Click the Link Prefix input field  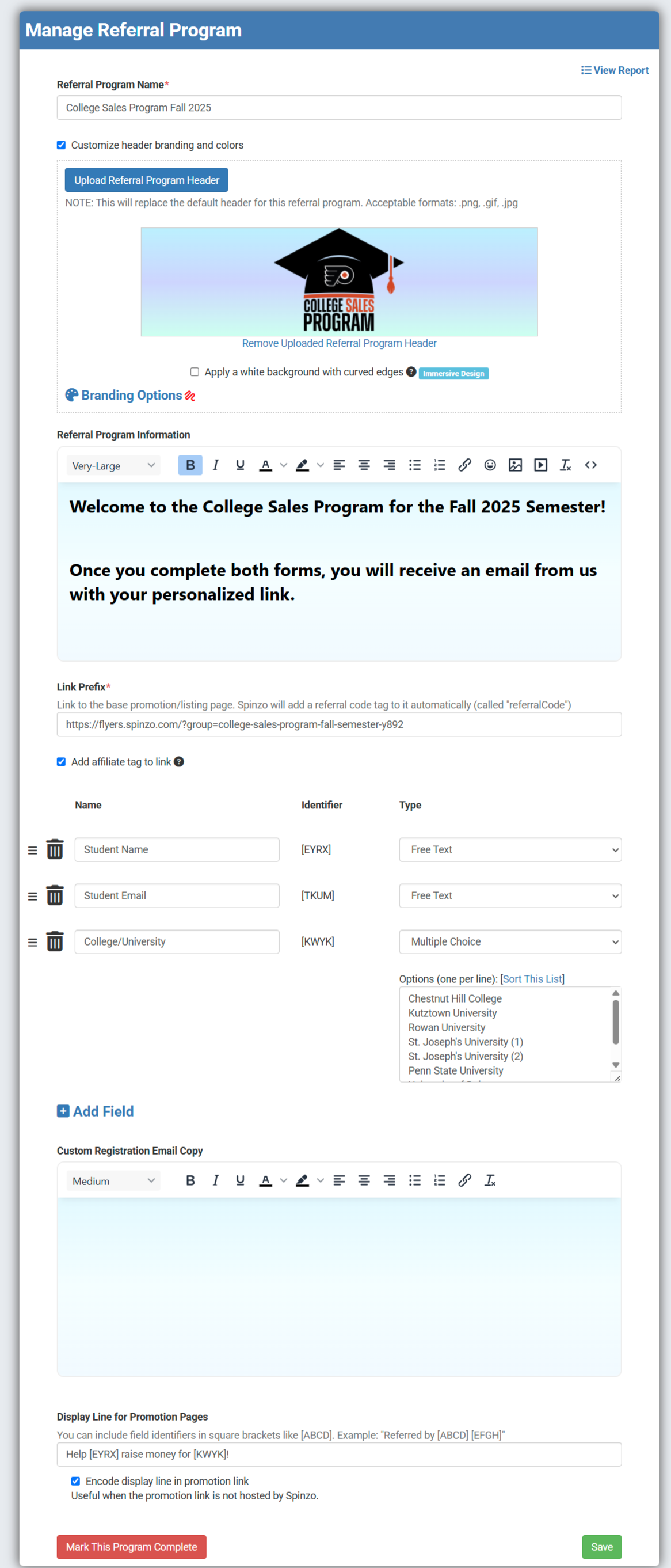[x=339, y=724]
